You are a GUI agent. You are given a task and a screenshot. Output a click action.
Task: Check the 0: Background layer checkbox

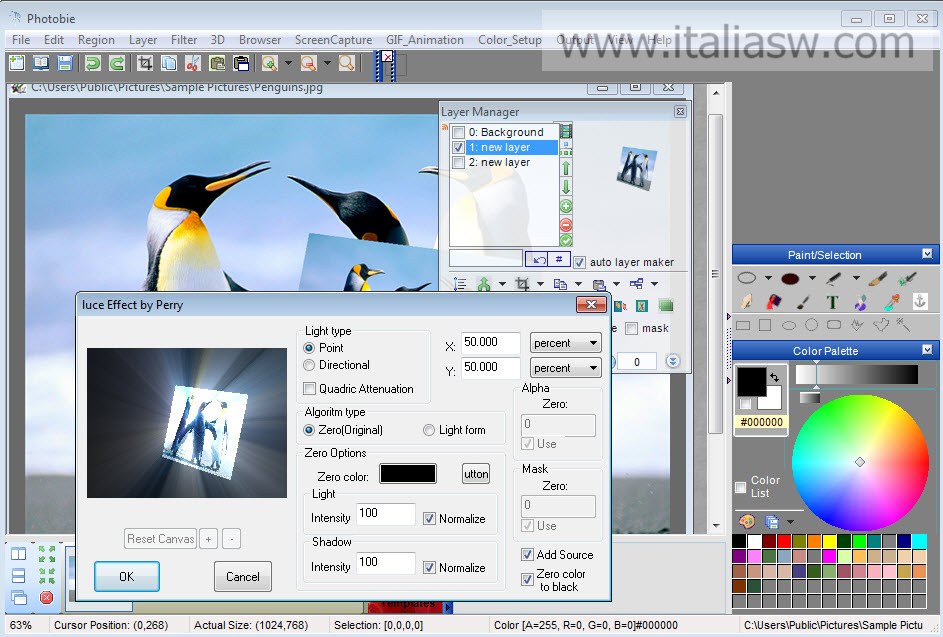(458, 132)
